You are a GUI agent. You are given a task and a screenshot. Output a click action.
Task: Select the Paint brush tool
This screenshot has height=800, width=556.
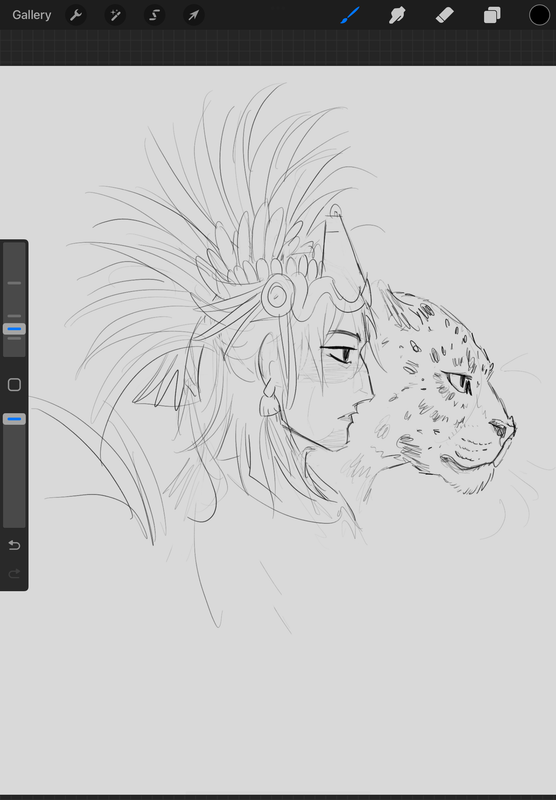tap(350, 15)
